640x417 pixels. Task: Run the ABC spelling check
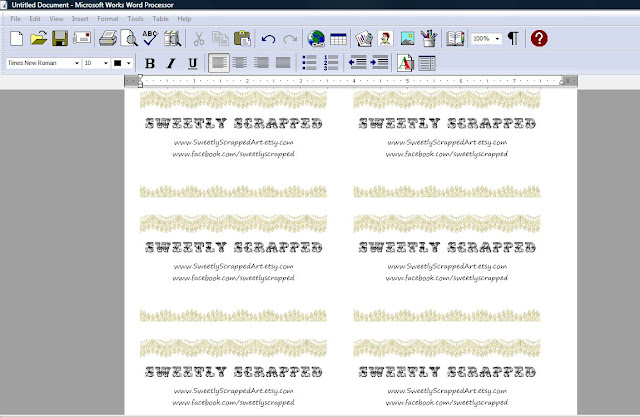(x=150, y=38)
